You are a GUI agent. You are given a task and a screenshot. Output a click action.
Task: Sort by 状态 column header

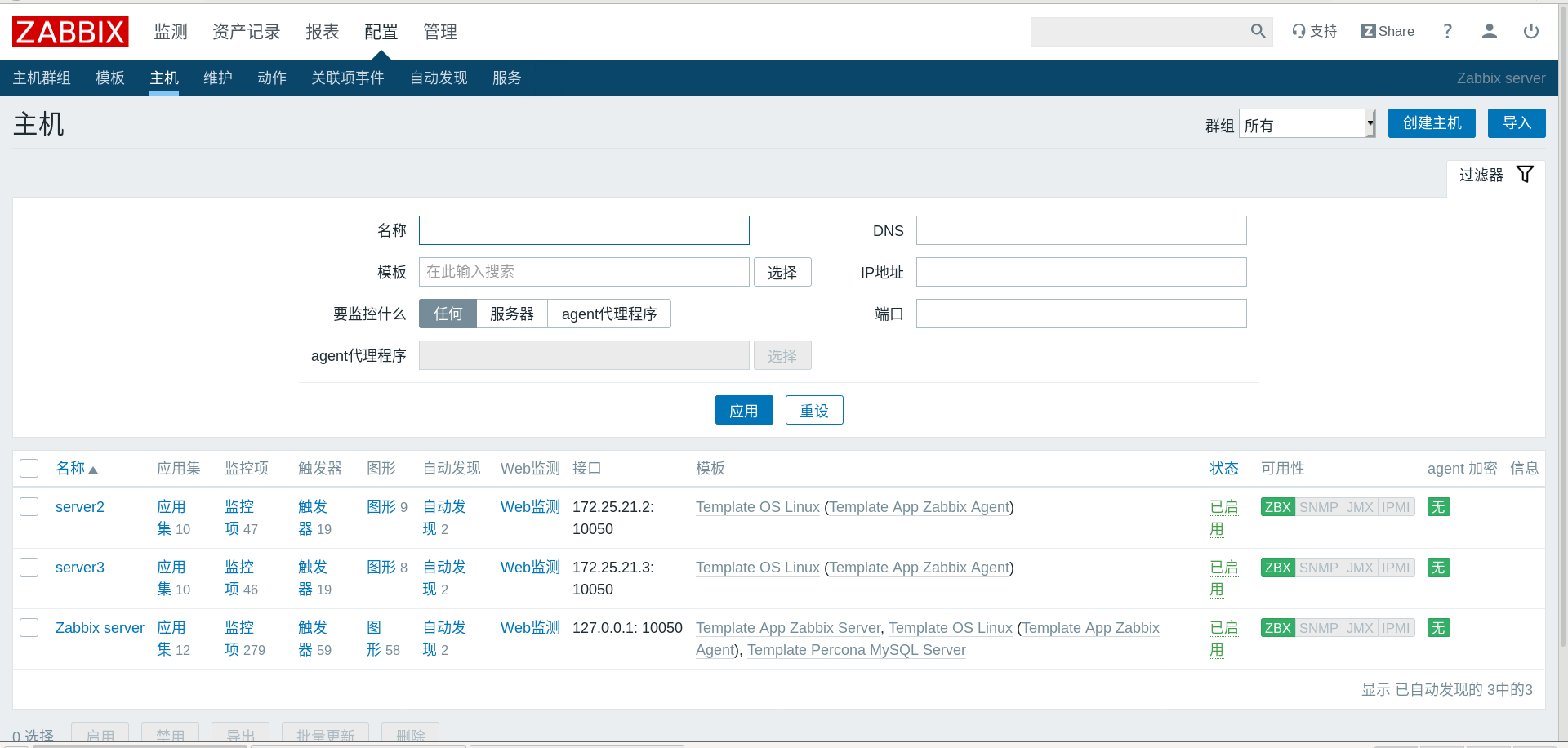click(x=1223, y=468)
